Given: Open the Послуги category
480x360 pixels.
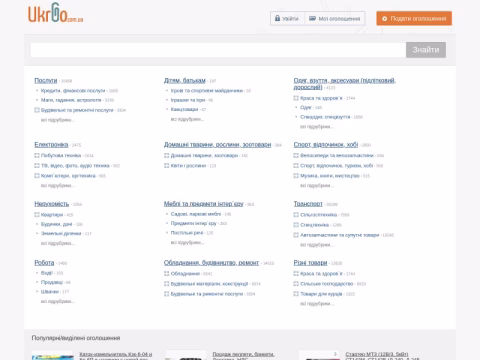Looking at the screenshot, I should tap(46, 81).
